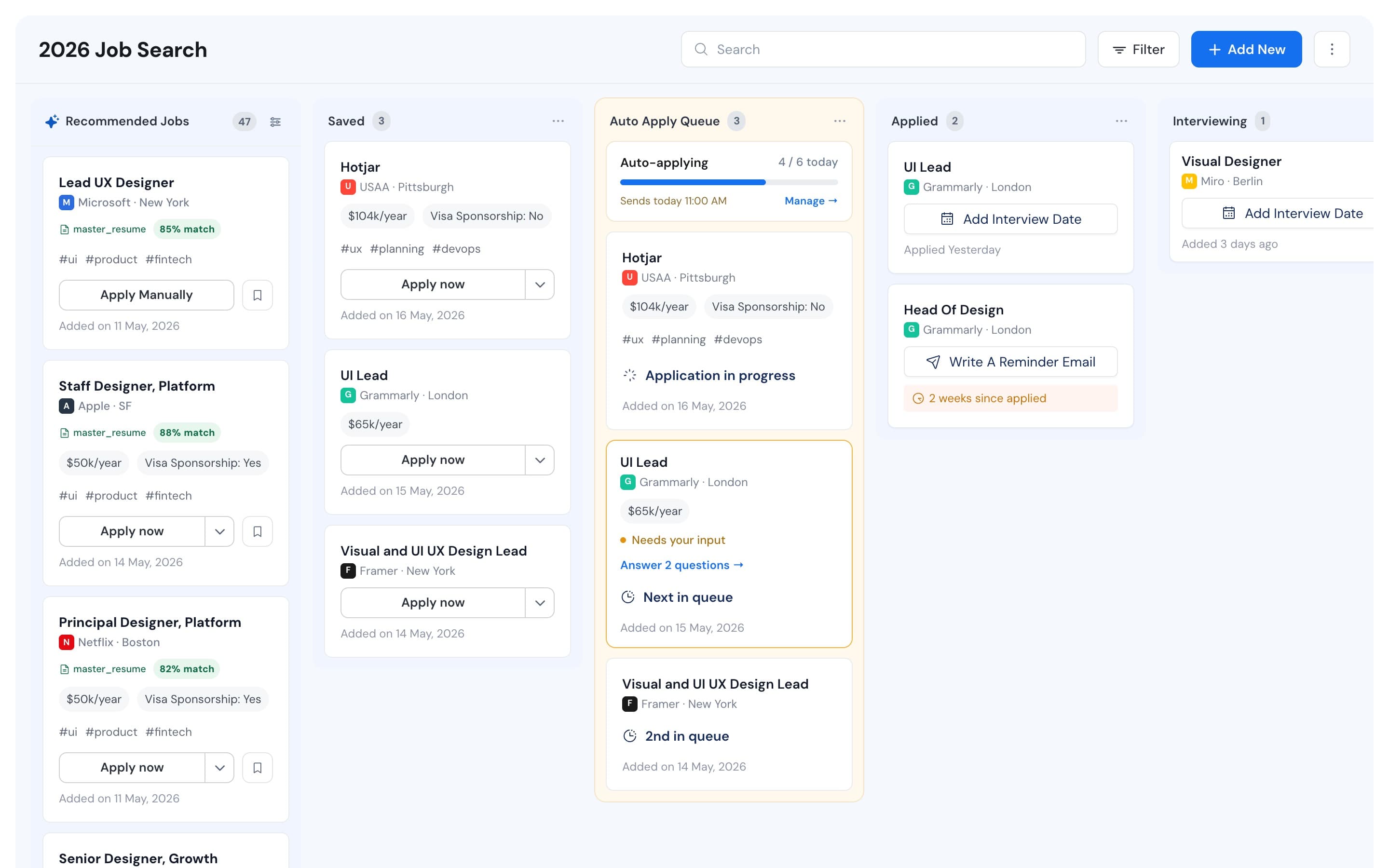The height and width of the screenshot is (868, 1389).
Task: Click Write A Reminder Email button
Action: [1010, 362]
